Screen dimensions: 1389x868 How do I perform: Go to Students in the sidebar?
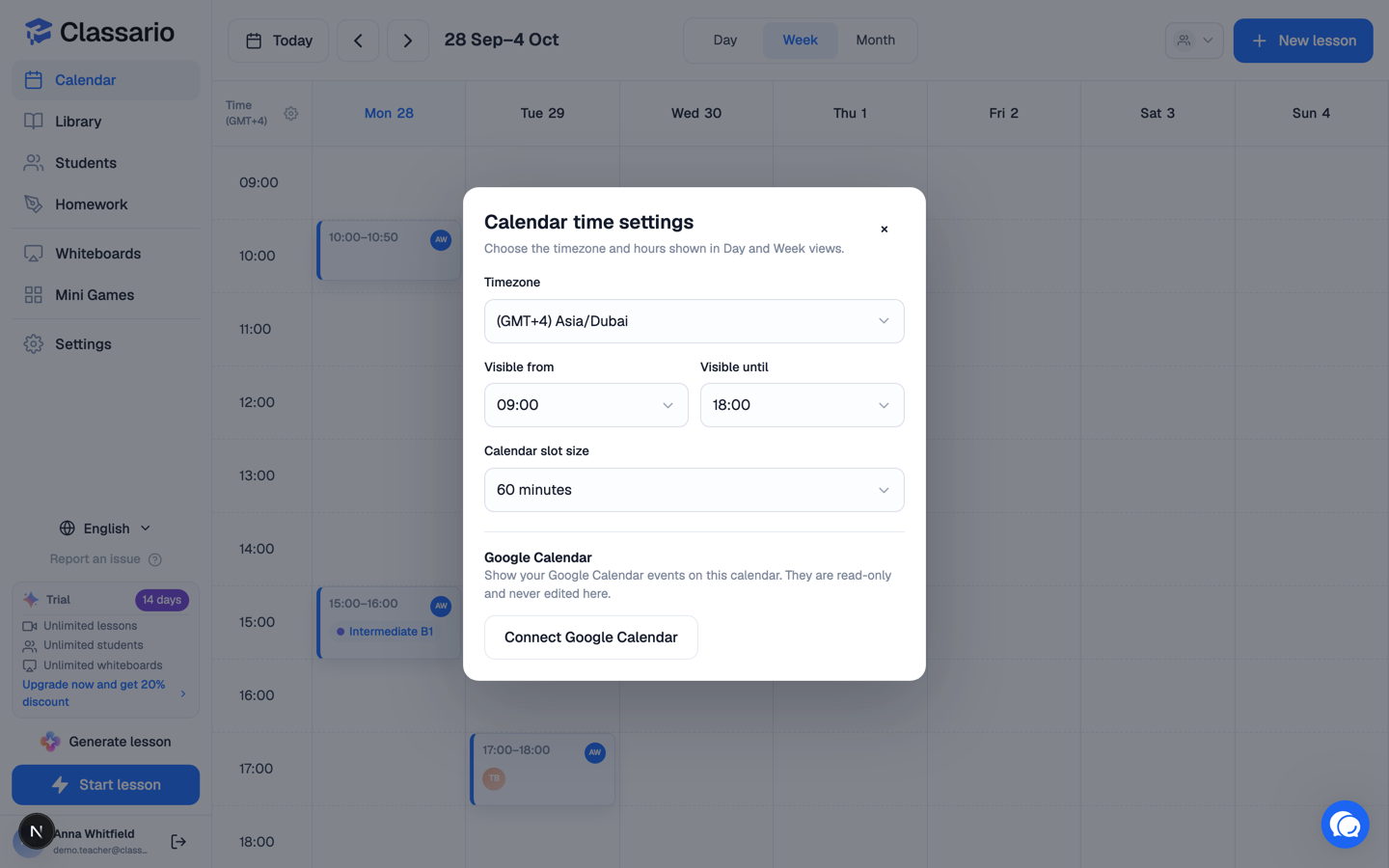(x=105, y=163)
